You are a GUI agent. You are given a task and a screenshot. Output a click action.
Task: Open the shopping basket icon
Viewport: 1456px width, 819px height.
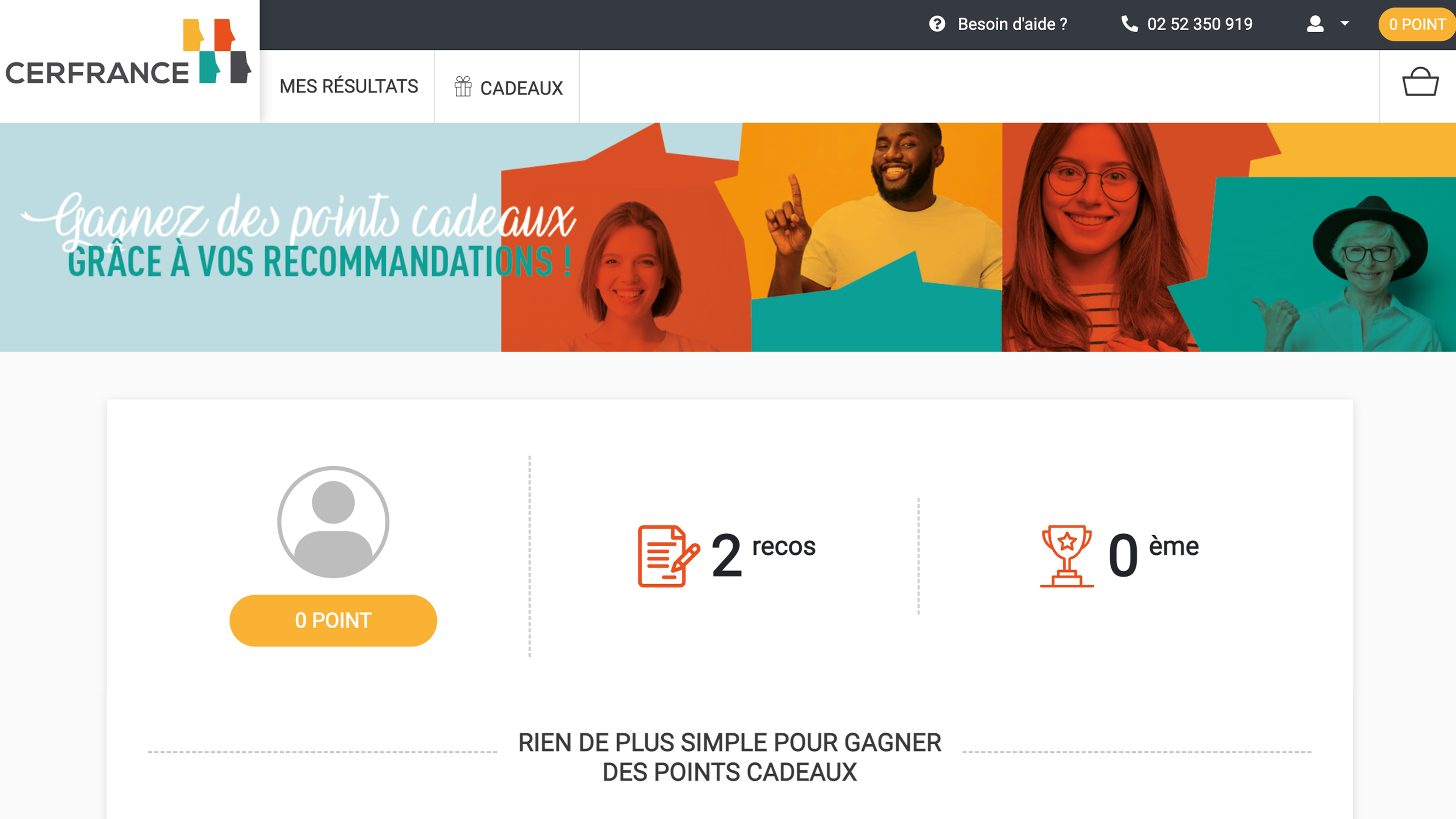(x=1420, y=83)
